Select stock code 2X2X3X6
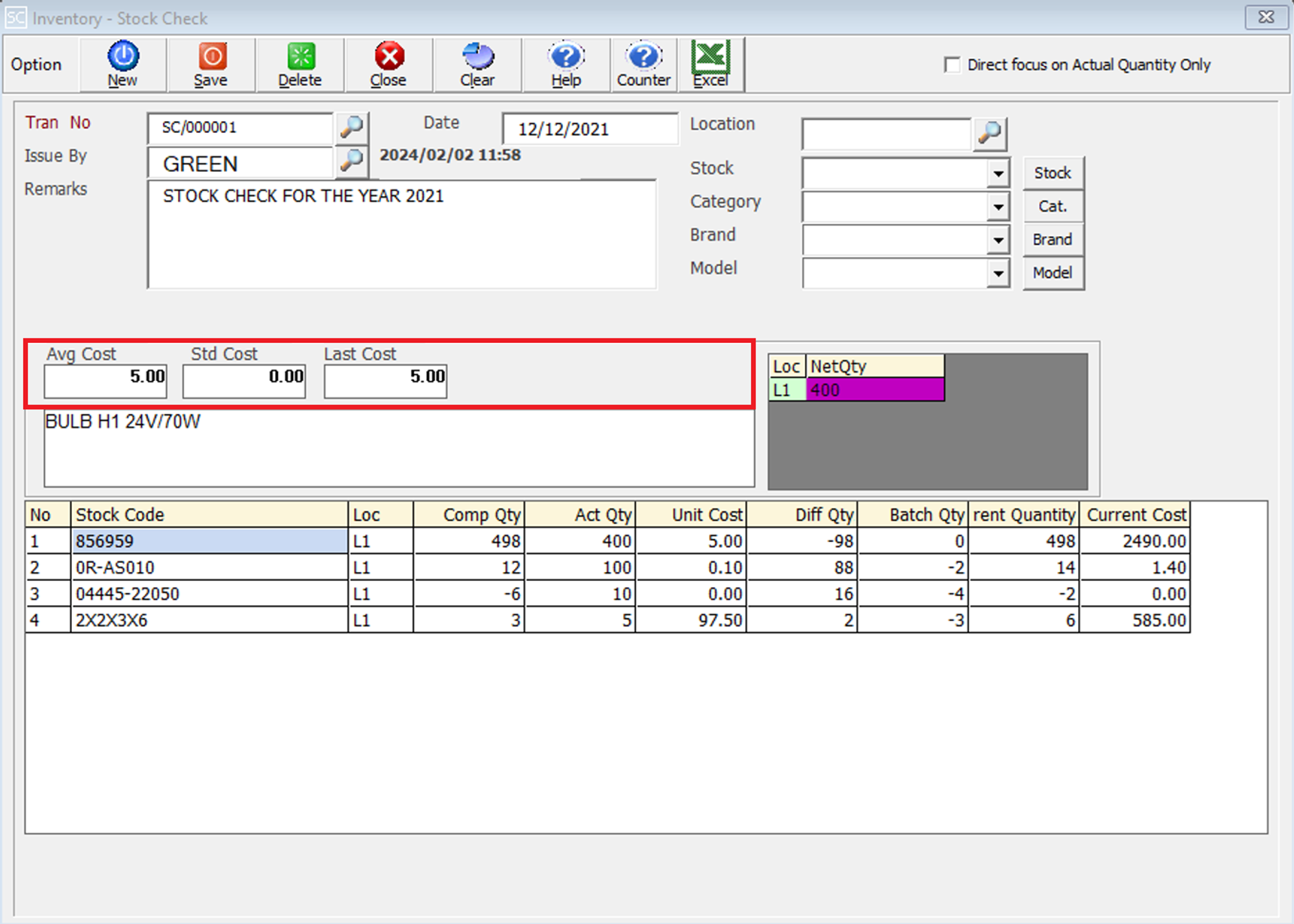1294x924 pixels. click(209, 620)
